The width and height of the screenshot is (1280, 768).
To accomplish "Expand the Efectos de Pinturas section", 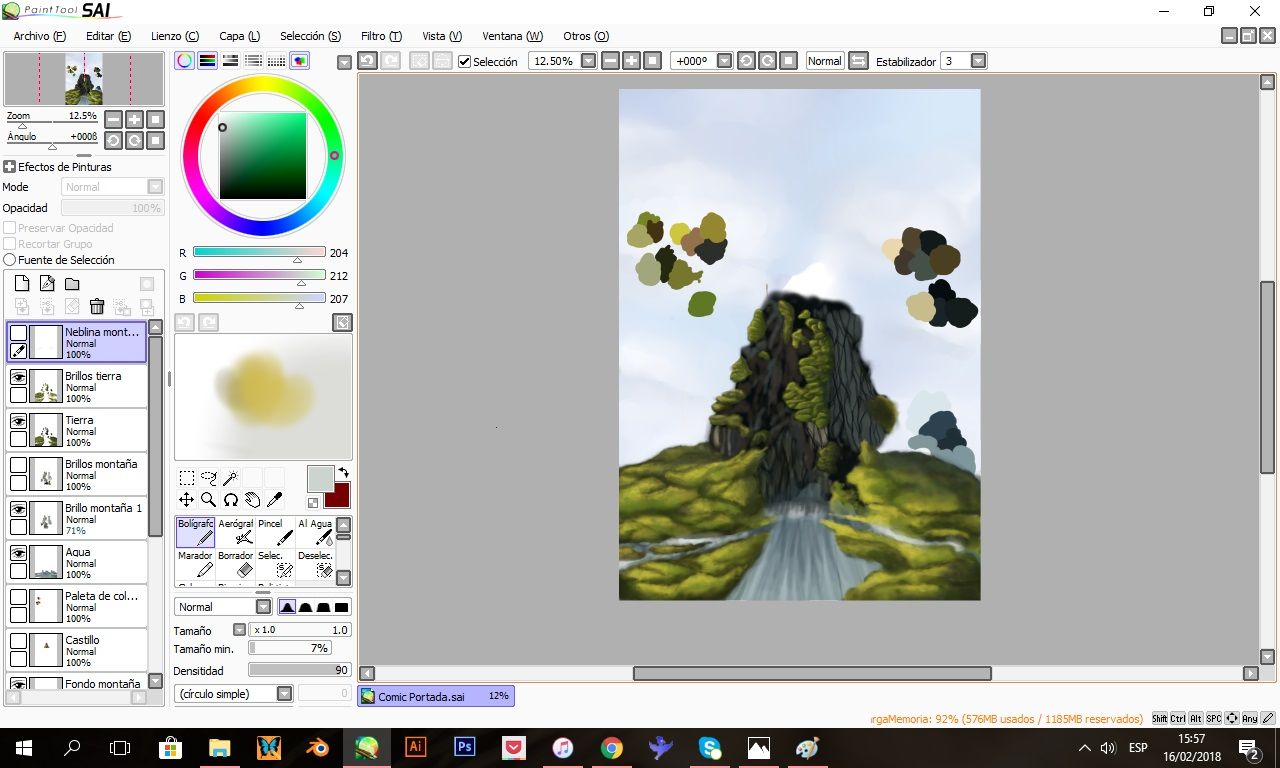I will tap(10, 167).
